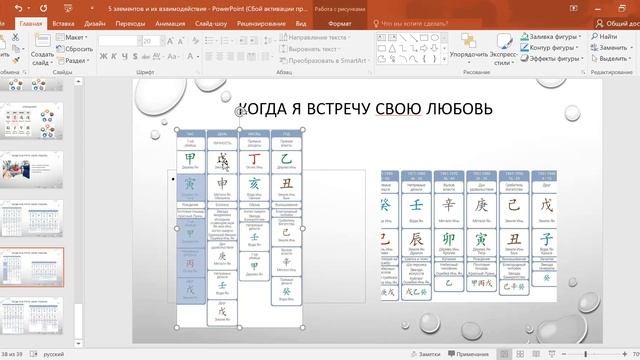
Task: Click the increase font size icon
Action: [171, 41]
